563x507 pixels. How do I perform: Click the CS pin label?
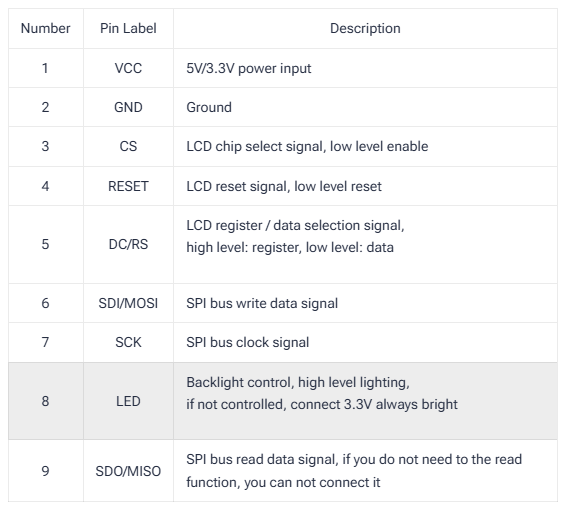click(x=128, y=146)
